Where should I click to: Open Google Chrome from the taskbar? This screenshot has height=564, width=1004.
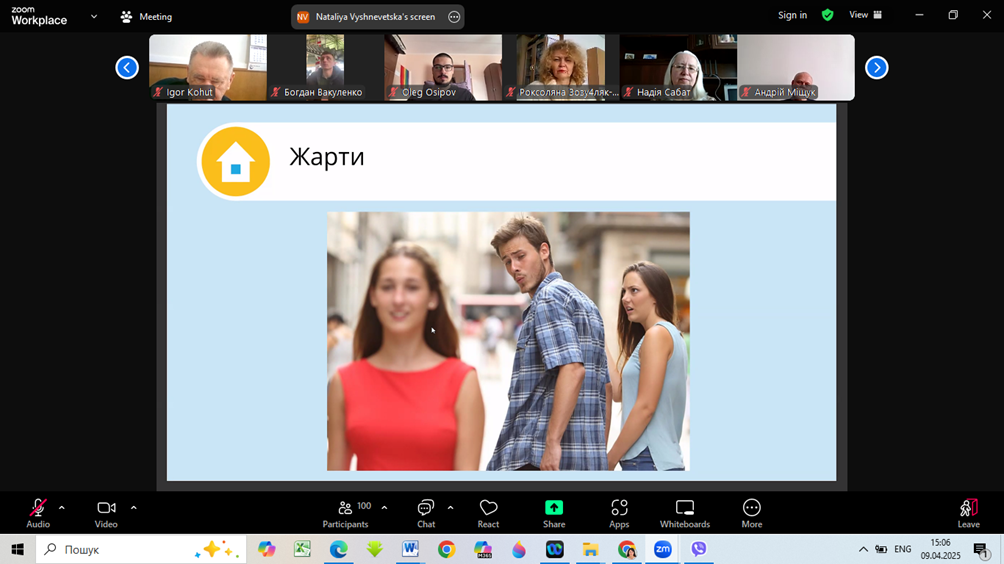(446, 550)
